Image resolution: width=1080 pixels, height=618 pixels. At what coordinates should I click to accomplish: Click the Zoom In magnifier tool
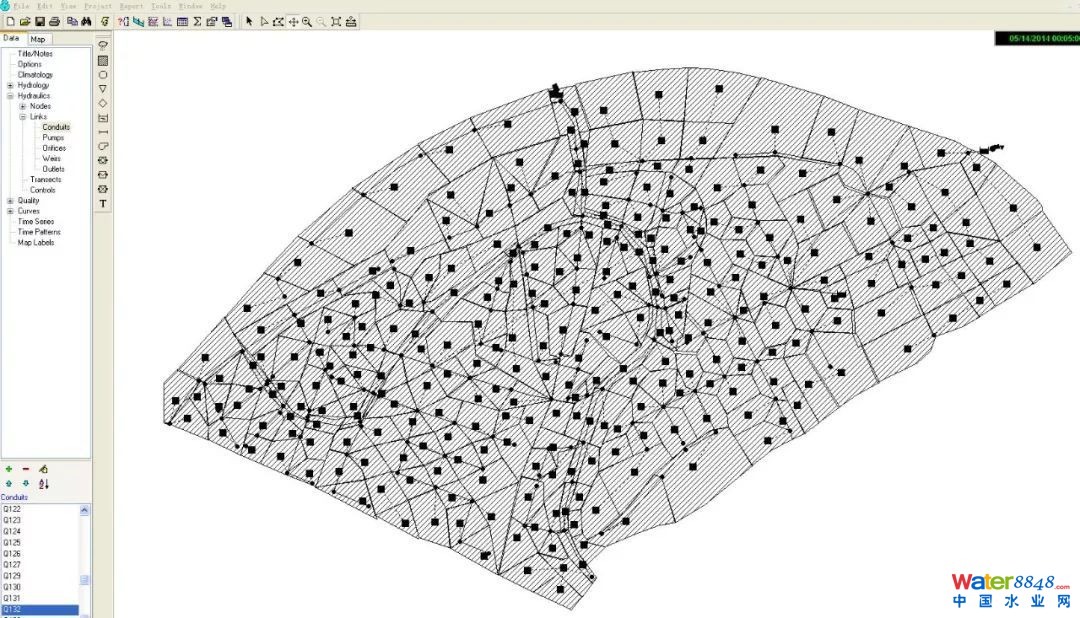[307, 21]
